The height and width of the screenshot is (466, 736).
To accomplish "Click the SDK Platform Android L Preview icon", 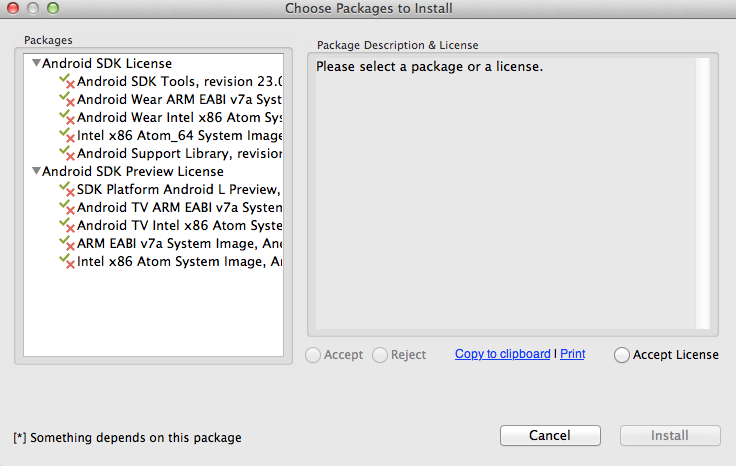I will [68, 190].
